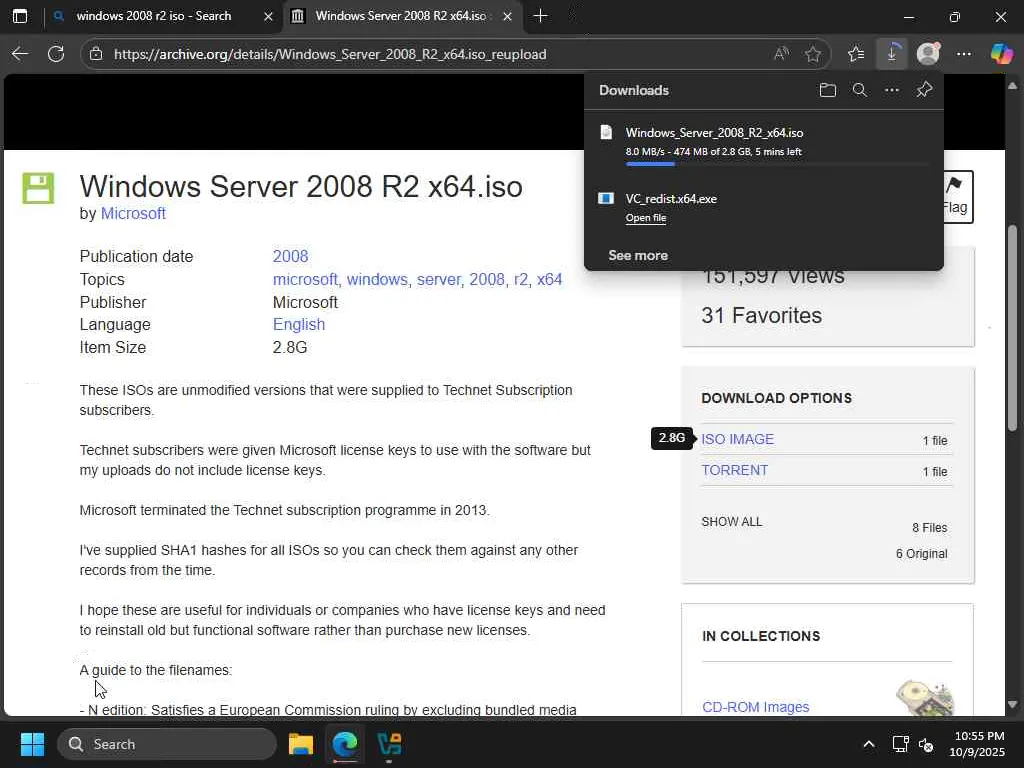
Task: Open the Favorites list icon
Action: [x=856, y=54]
